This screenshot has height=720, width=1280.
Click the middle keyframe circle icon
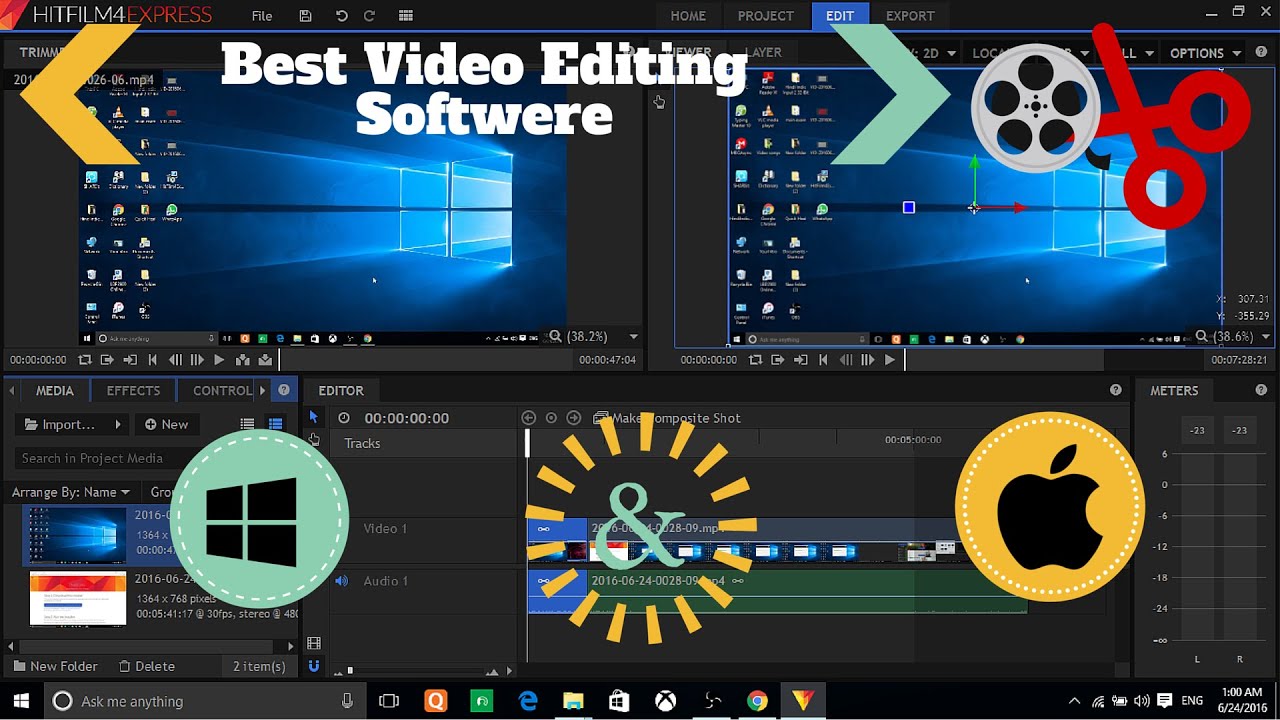(x=551, y=418)
